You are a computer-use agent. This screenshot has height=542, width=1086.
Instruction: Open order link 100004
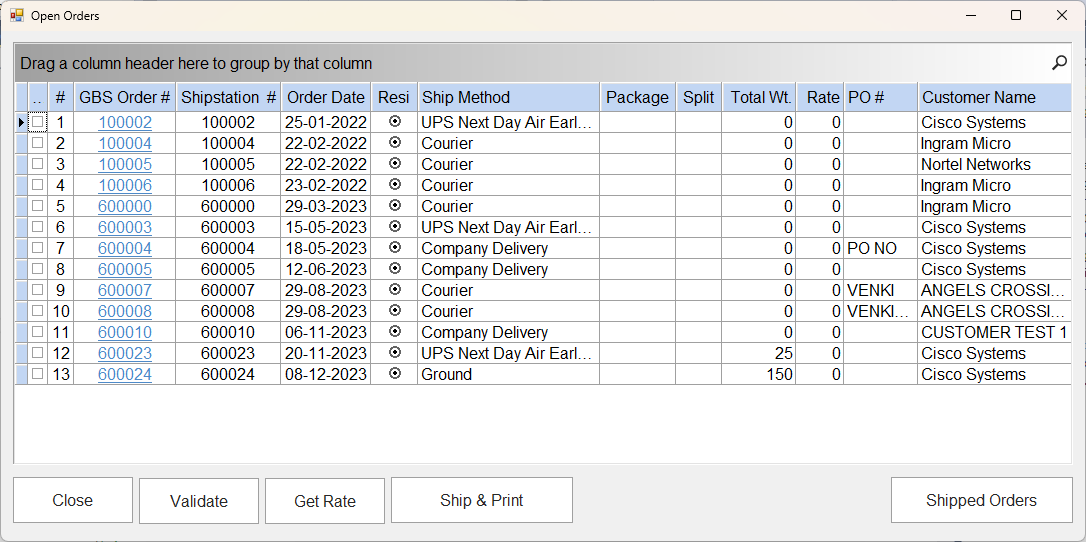(x=125, y=143)
